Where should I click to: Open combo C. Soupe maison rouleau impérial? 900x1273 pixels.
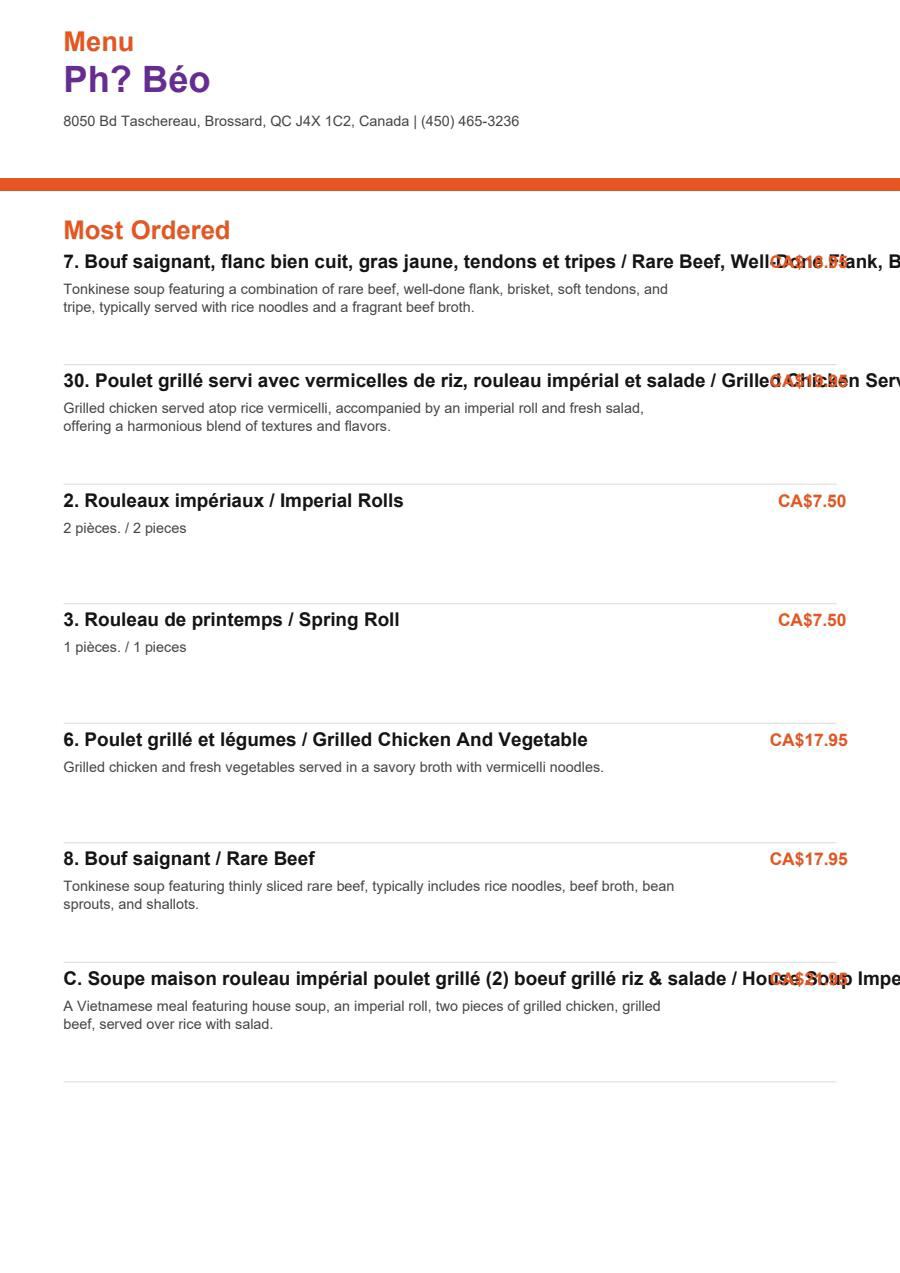pos(481,978)
